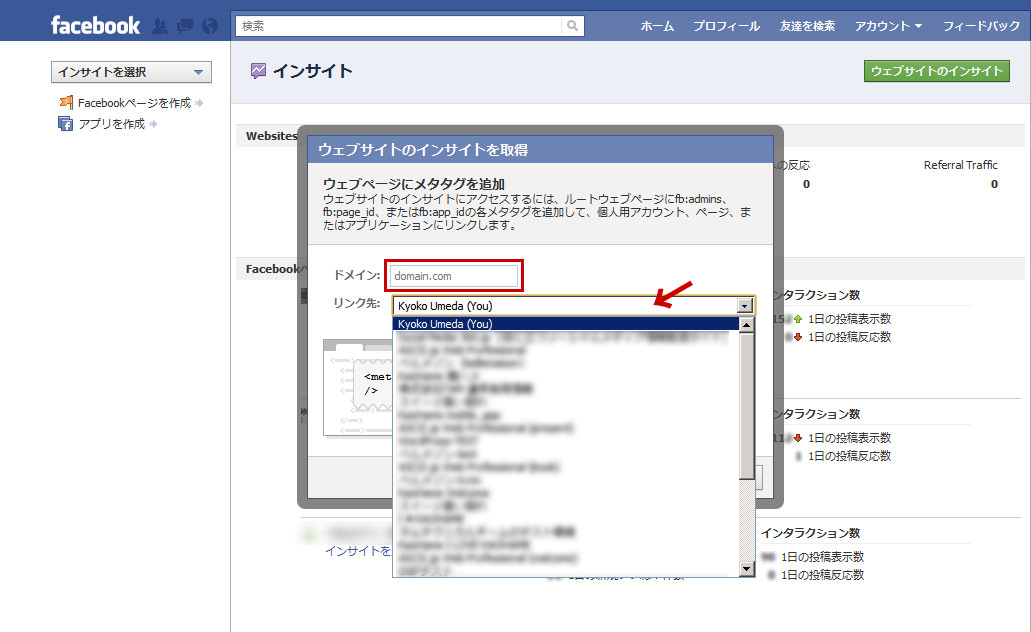Viewport: 1031px width, 632px height.
Task: Click the dropdown list scroll up arrow
Action: pos(746,325)
